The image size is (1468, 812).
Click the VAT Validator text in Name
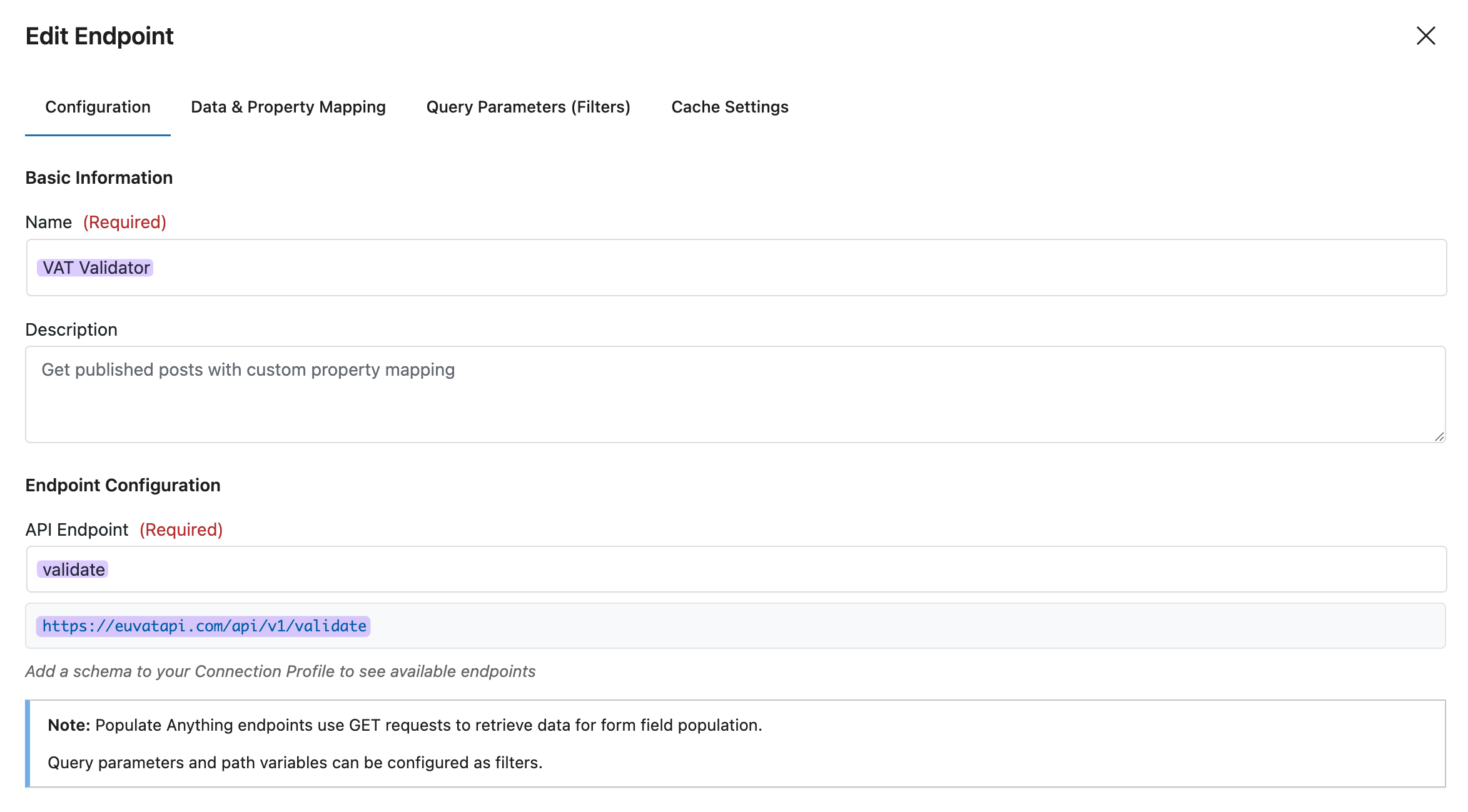pyautogui.click(x=96, y=268)
